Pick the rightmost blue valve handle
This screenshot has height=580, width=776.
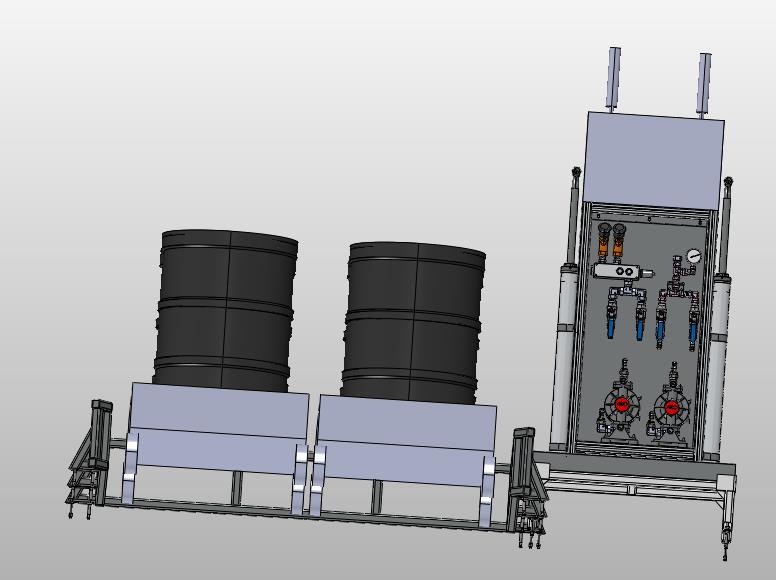coord(692,333)
